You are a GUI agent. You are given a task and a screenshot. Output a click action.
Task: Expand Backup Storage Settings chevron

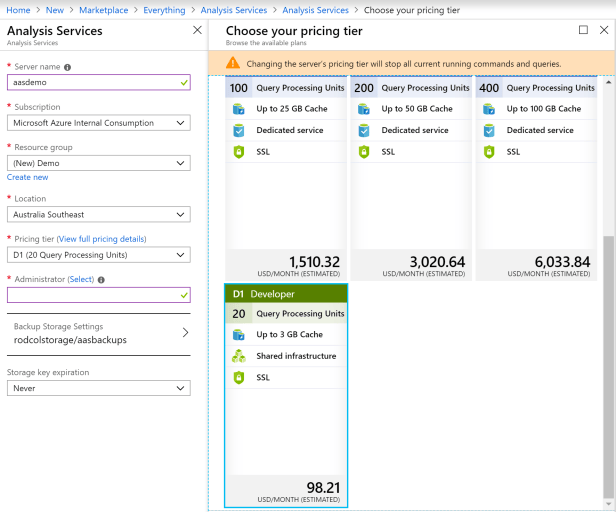click(x=185, y=333)
